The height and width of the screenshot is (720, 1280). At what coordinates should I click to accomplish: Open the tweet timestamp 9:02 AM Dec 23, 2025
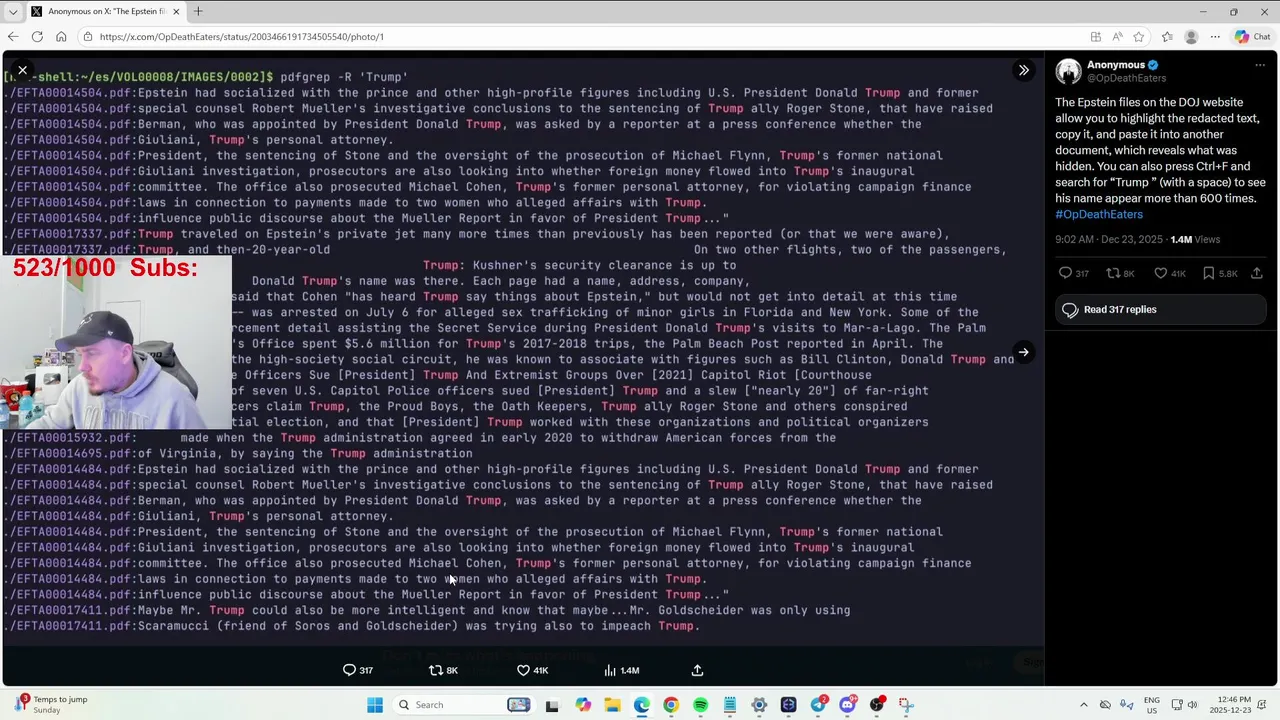tap(1110, 240)
